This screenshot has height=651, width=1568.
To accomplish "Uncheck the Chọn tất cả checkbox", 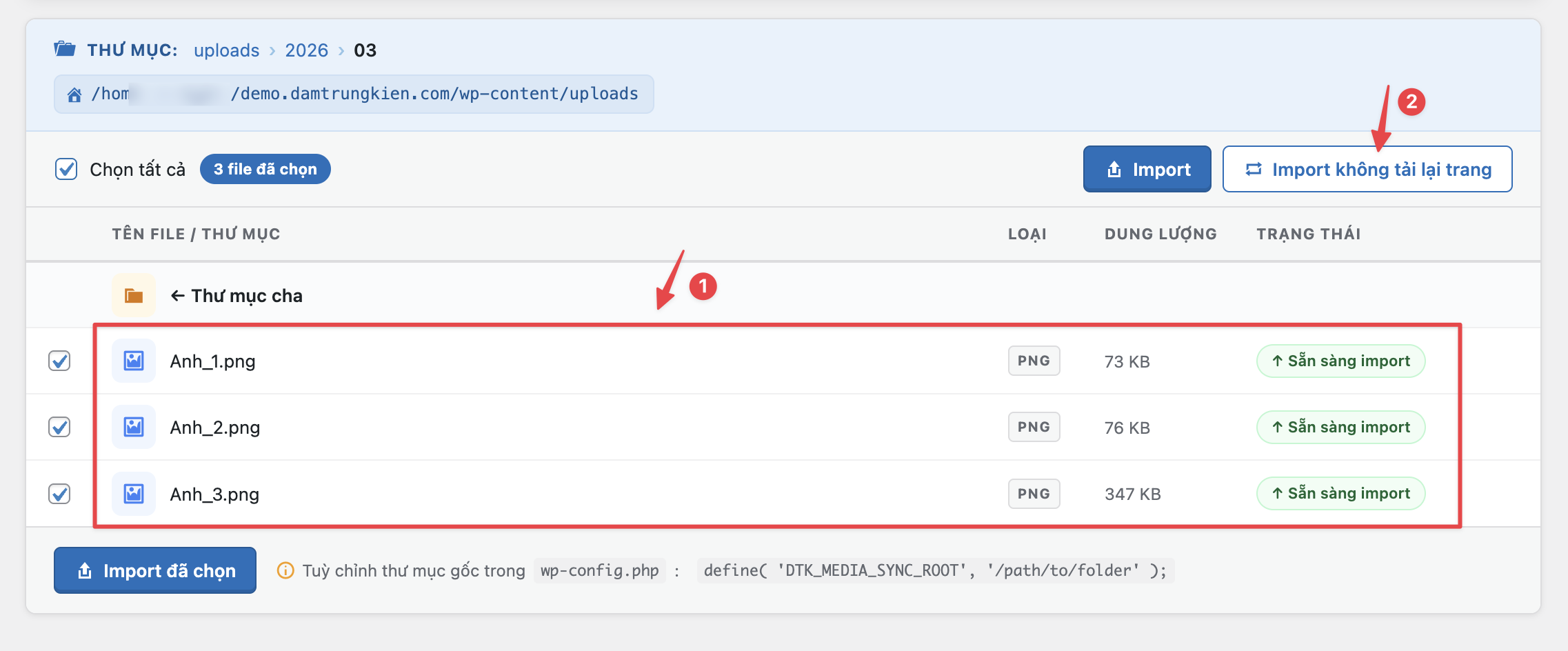I will pyautogui.click(x=66, y=168).
